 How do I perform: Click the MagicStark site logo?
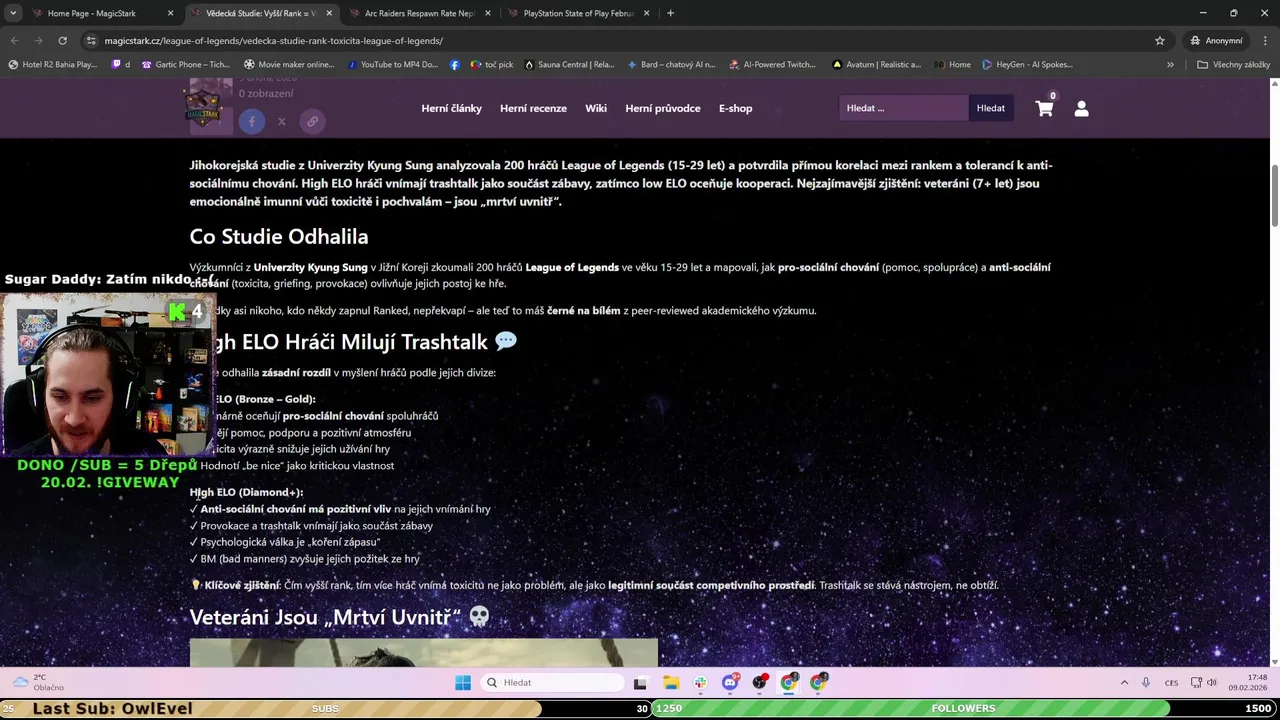[203, 108]
